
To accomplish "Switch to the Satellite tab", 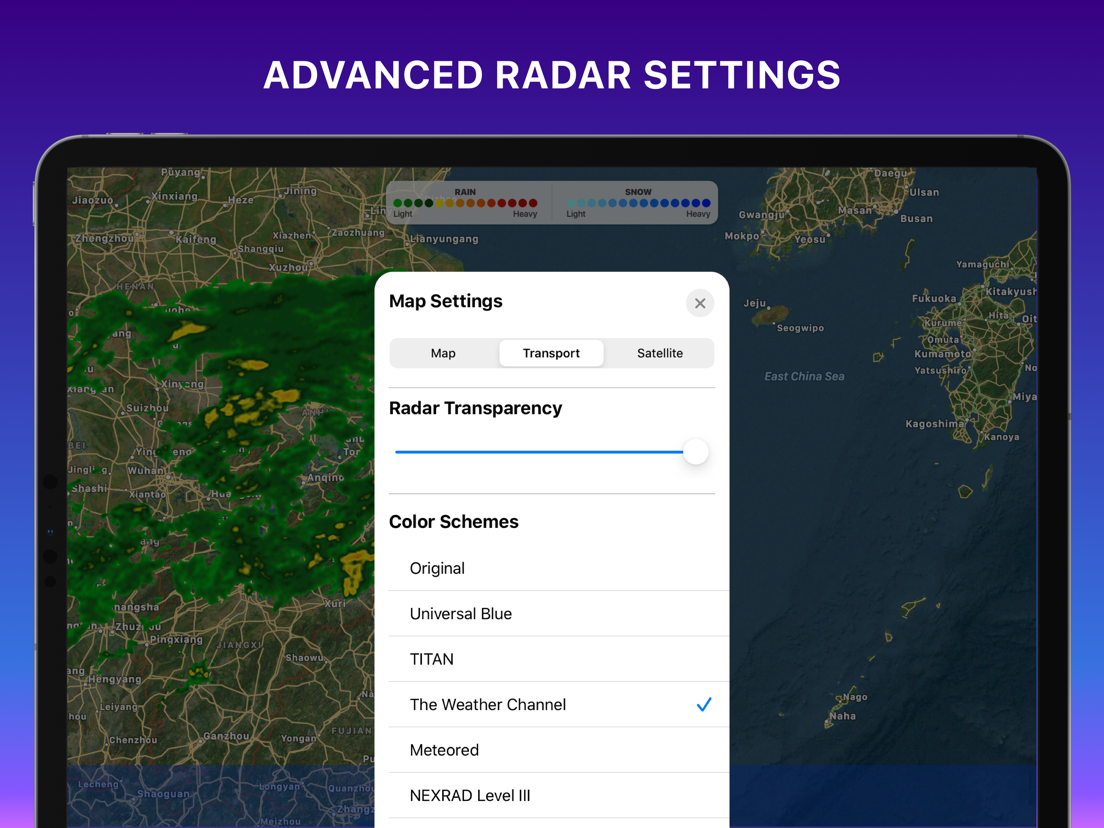I will tap(660, 353).
